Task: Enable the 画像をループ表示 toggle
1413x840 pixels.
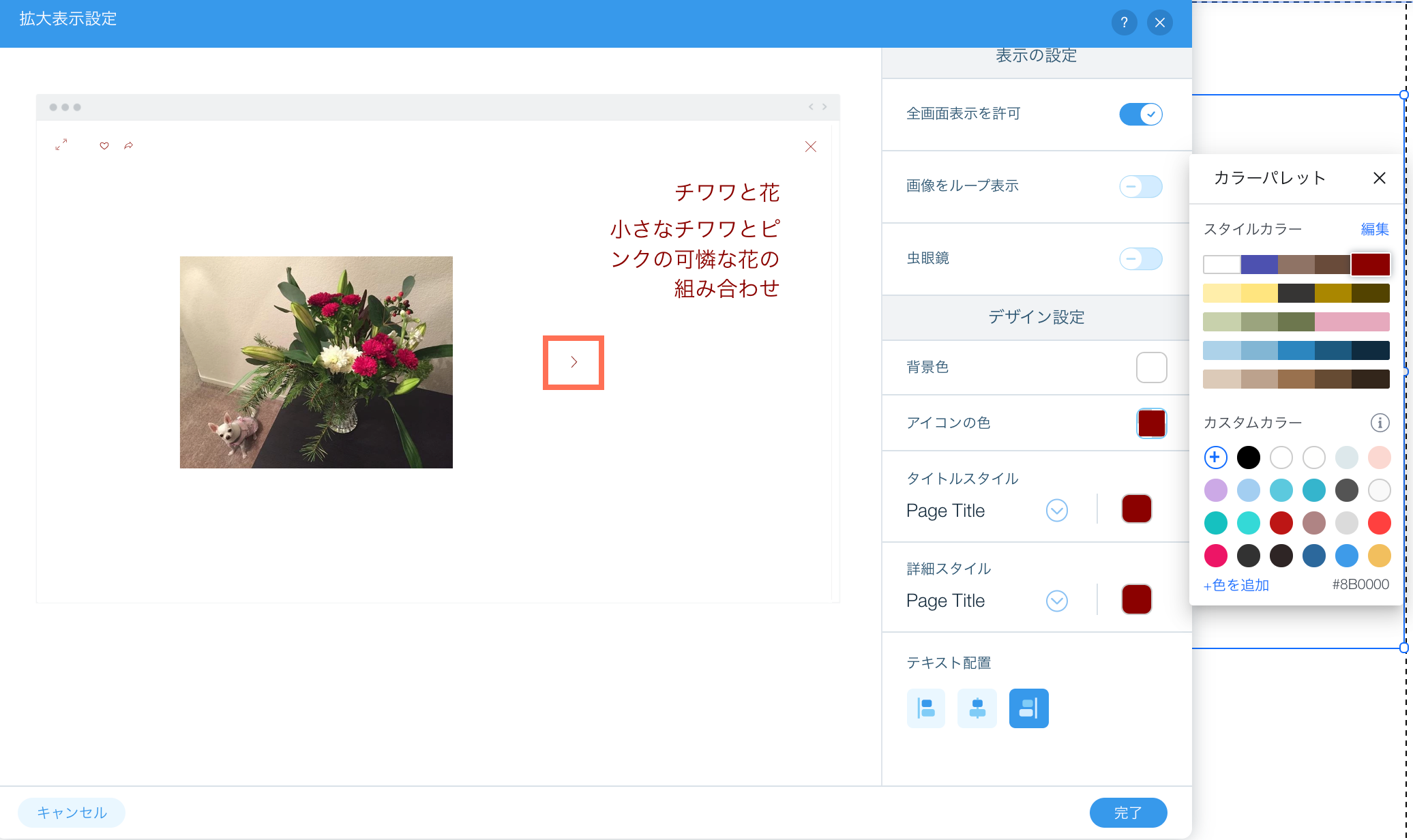Action: click(1140, 186)
